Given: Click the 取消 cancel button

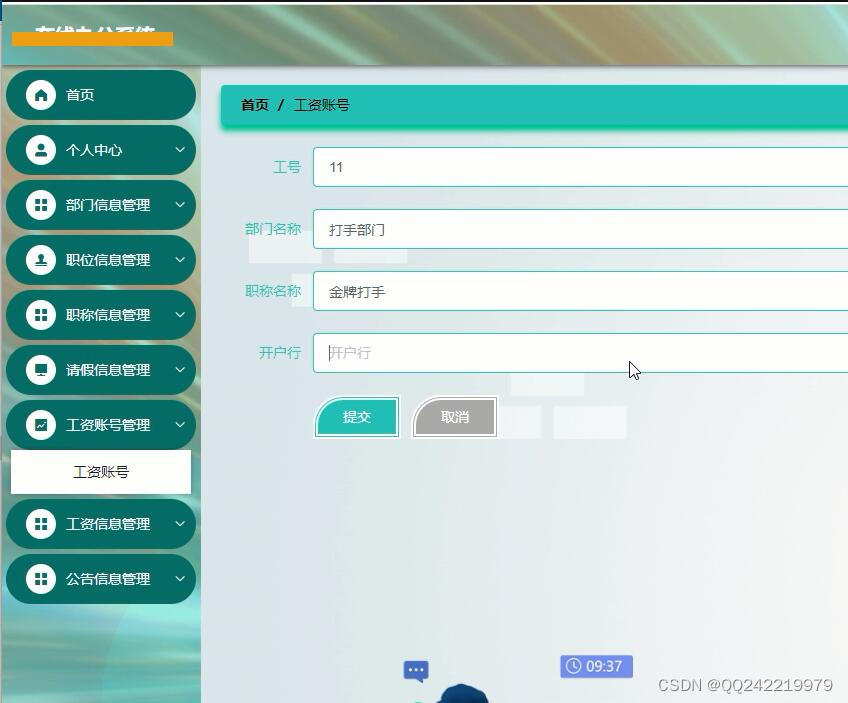Looking at the screenshot, I should point(453,418).
